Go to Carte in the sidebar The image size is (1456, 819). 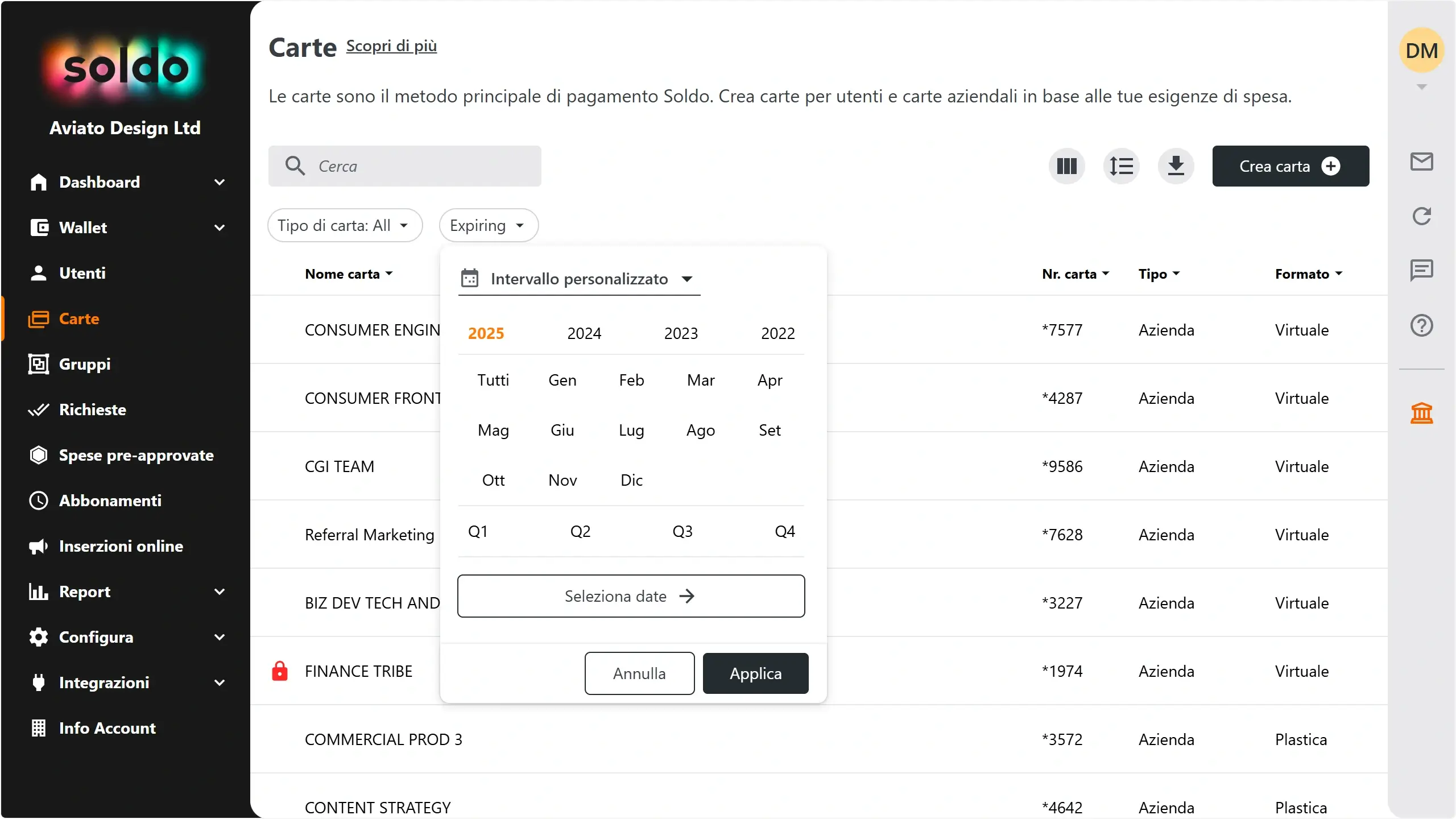(x=125, y=318)
